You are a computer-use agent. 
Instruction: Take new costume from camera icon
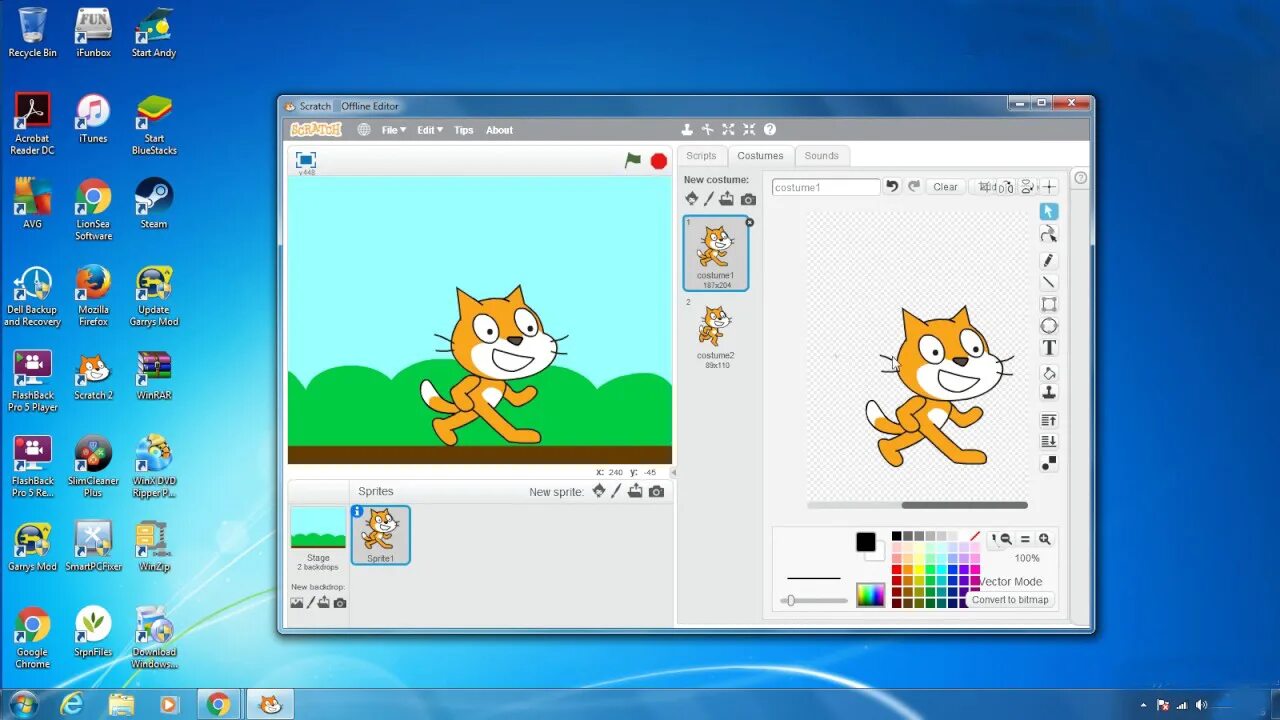pyautogui.click(x=748, y=199)
